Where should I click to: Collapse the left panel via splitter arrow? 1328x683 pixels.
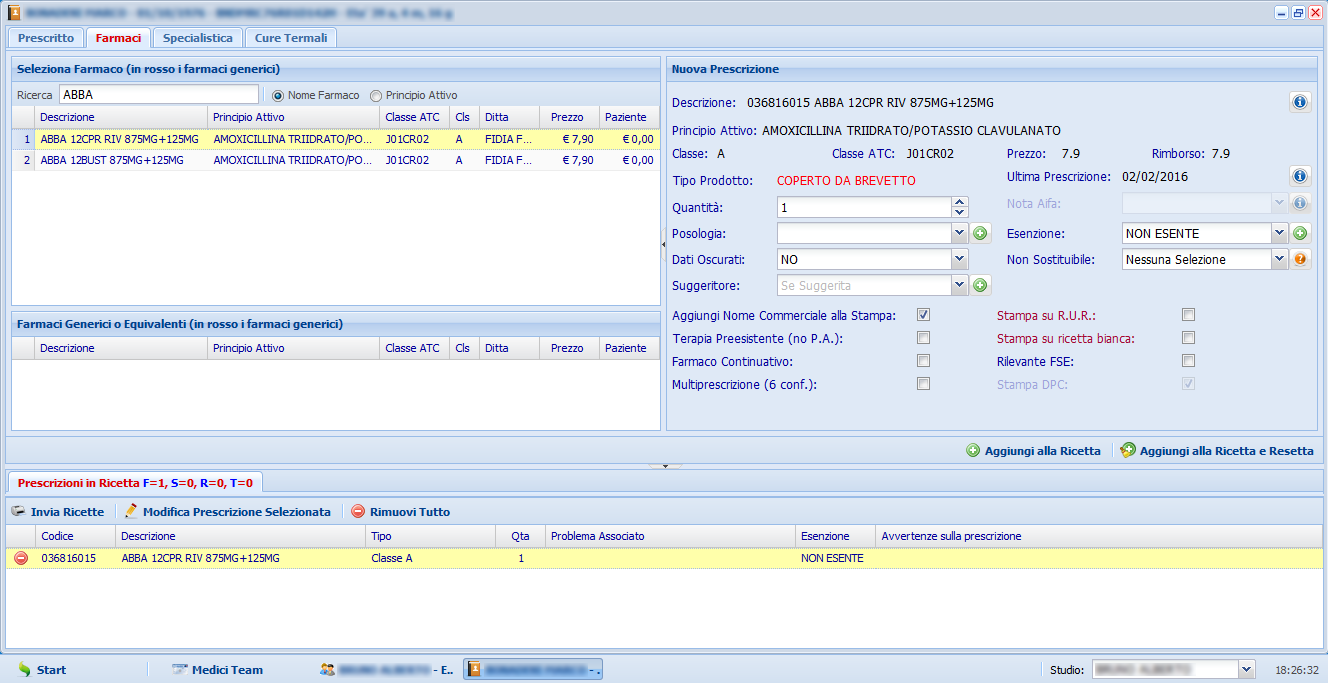click(x=663, y=243)
